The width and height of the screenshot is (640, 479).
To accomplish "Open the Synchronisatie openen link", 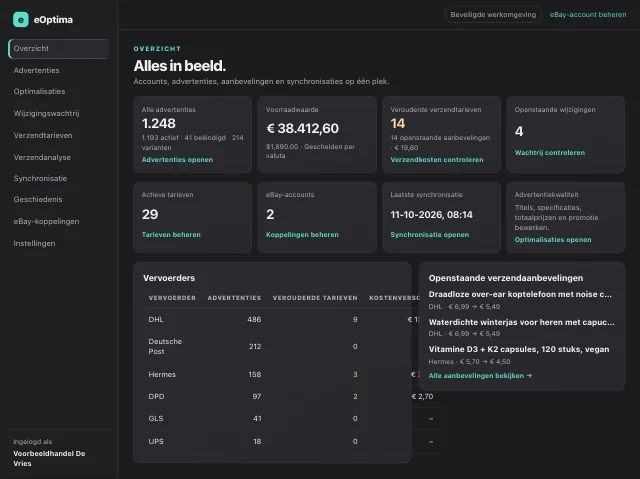I will pos(429,235).
